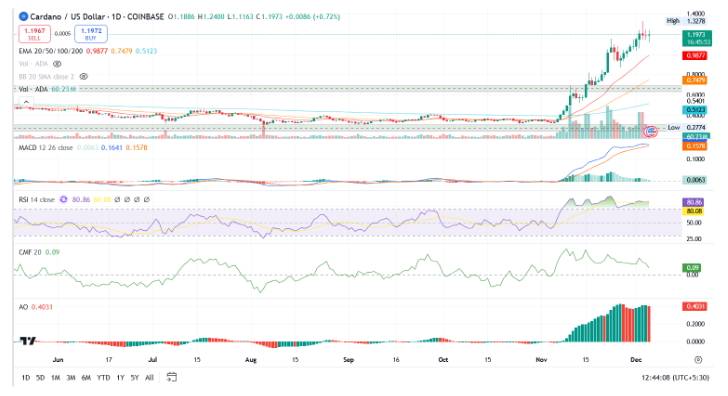
Task: Collapse the indicator legend with the chevron
Action: coord(26,102)
